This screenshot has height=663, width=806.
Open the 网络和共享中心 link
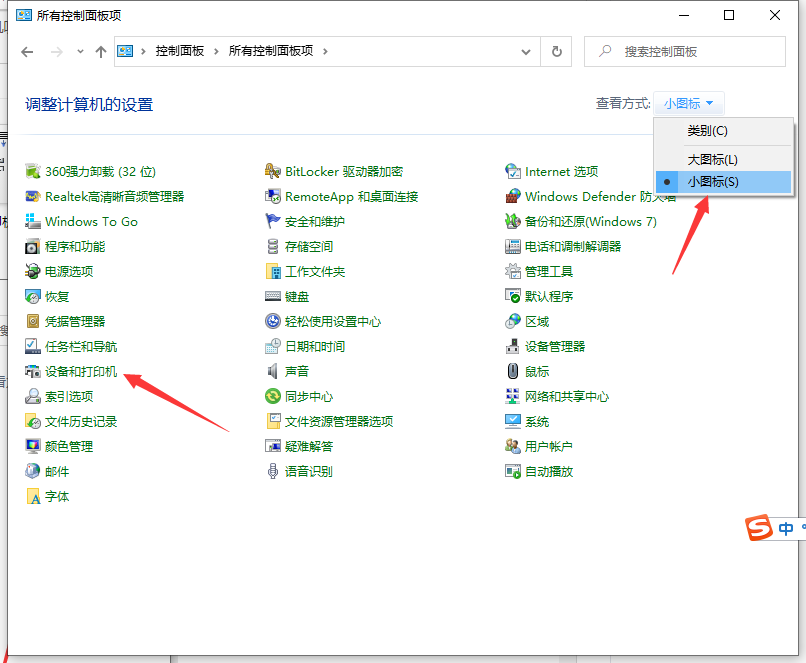[x=566, y=397]
